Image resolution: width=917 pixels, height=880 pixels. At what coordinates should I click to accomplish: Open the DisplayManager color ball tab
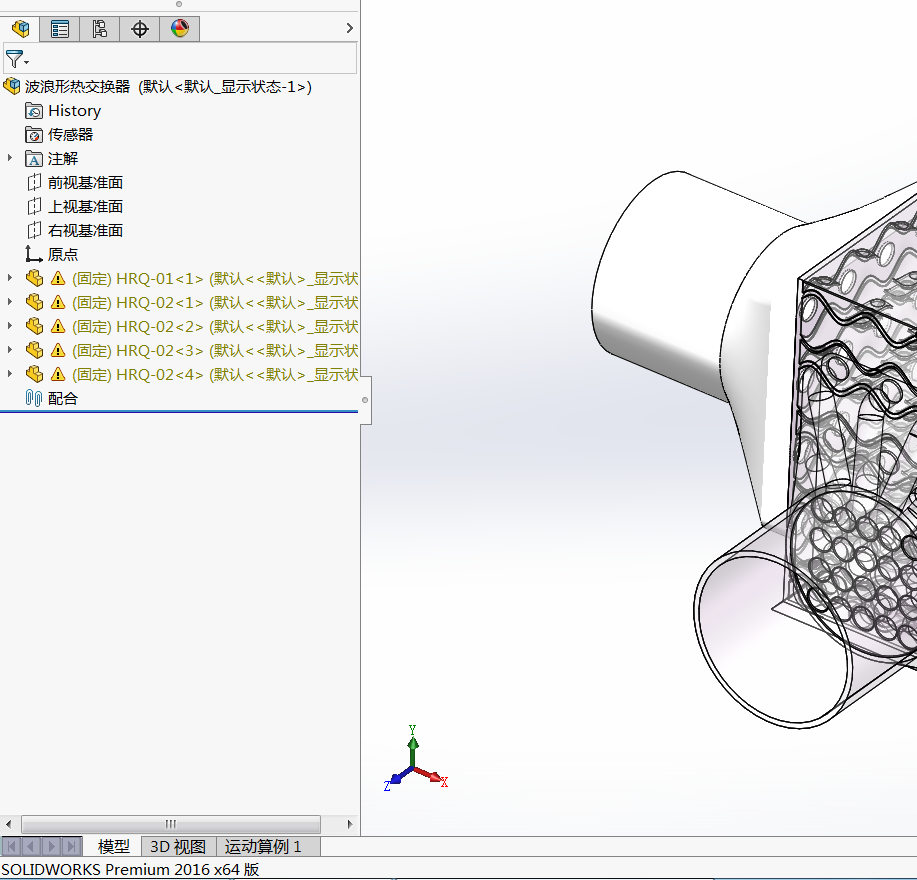(180, 29)
